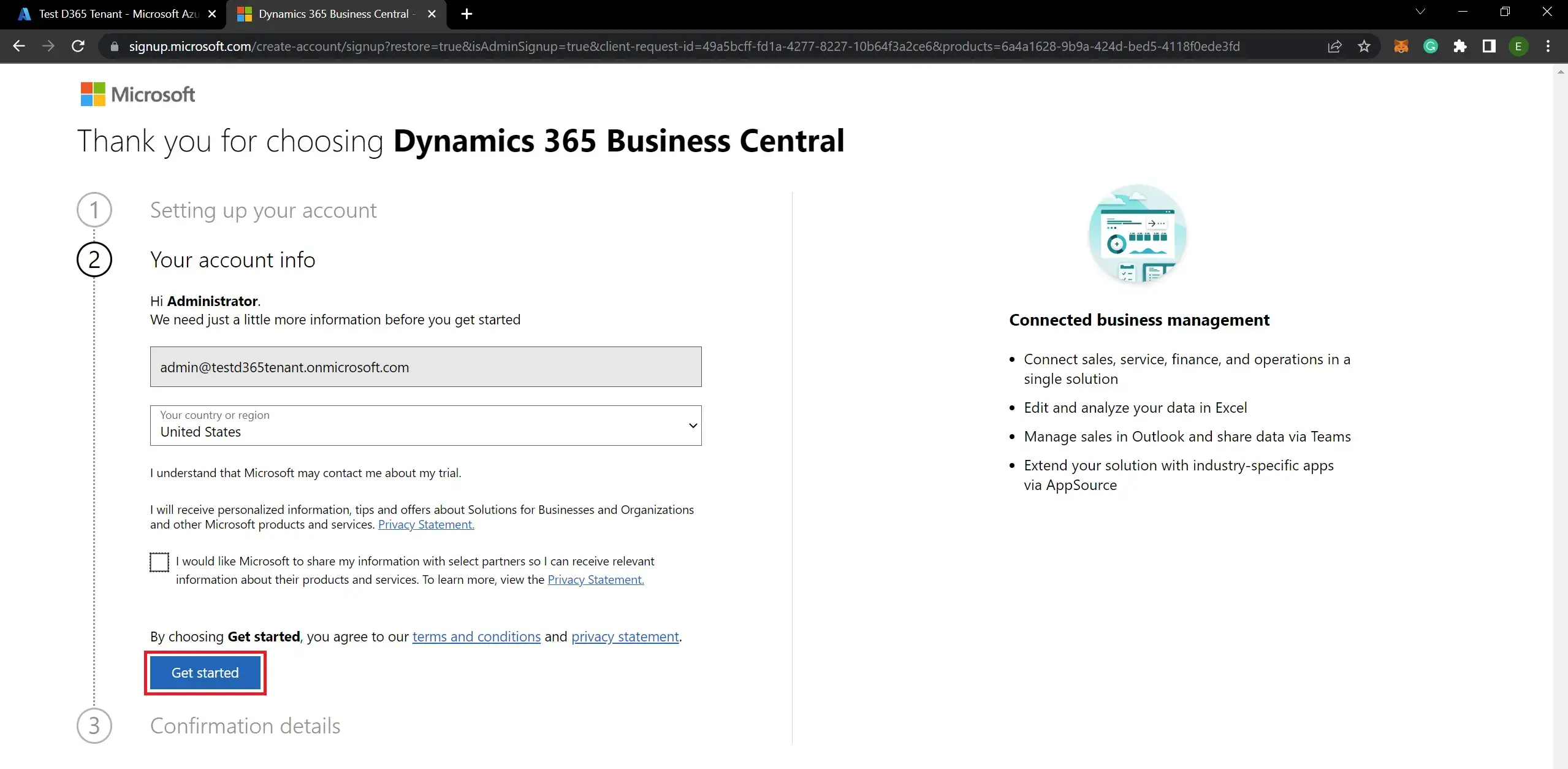Restore down the browser window
1568x769 pixels.
1505,12
